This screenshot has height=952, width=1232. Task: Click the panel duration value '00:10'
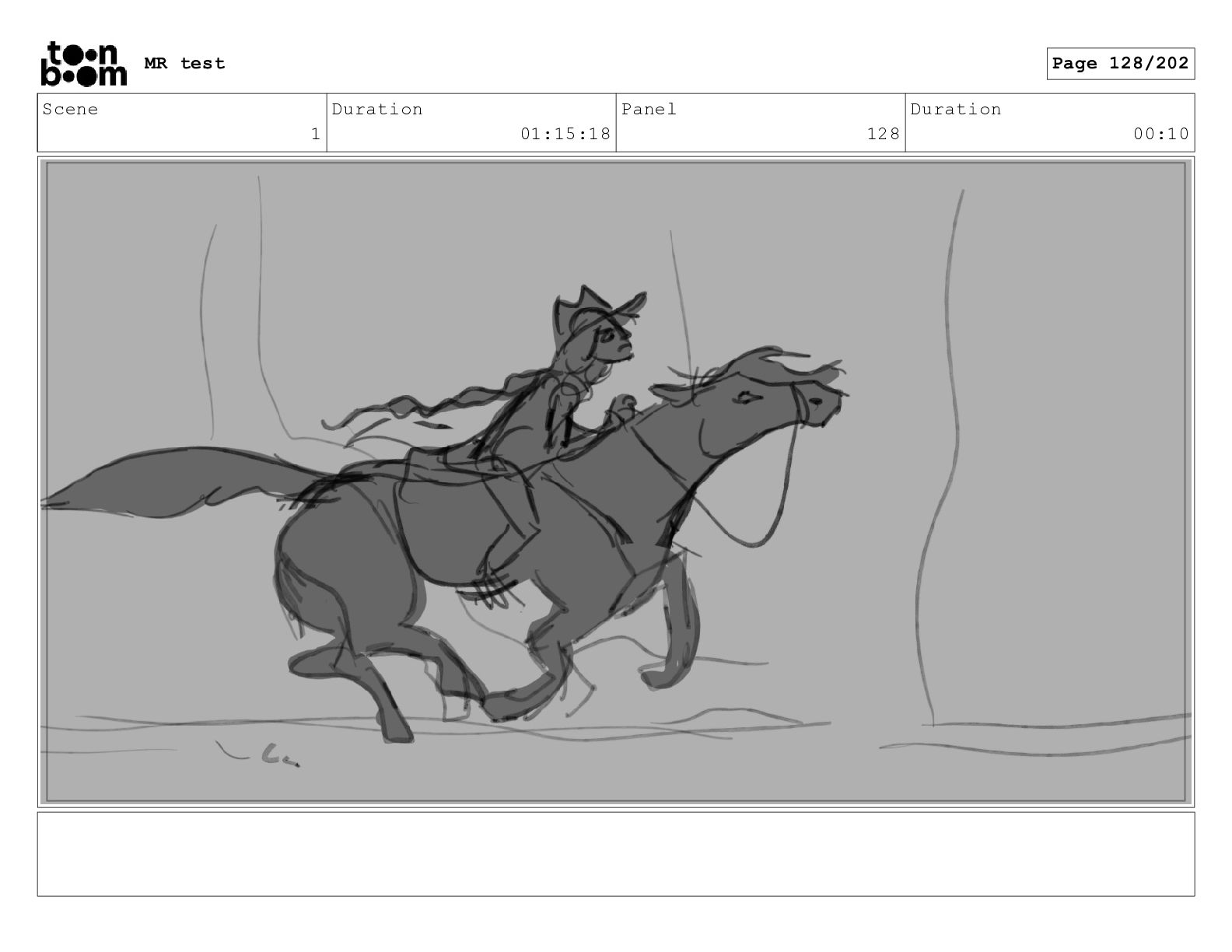pyautogui.click(x=1161, y=134)
